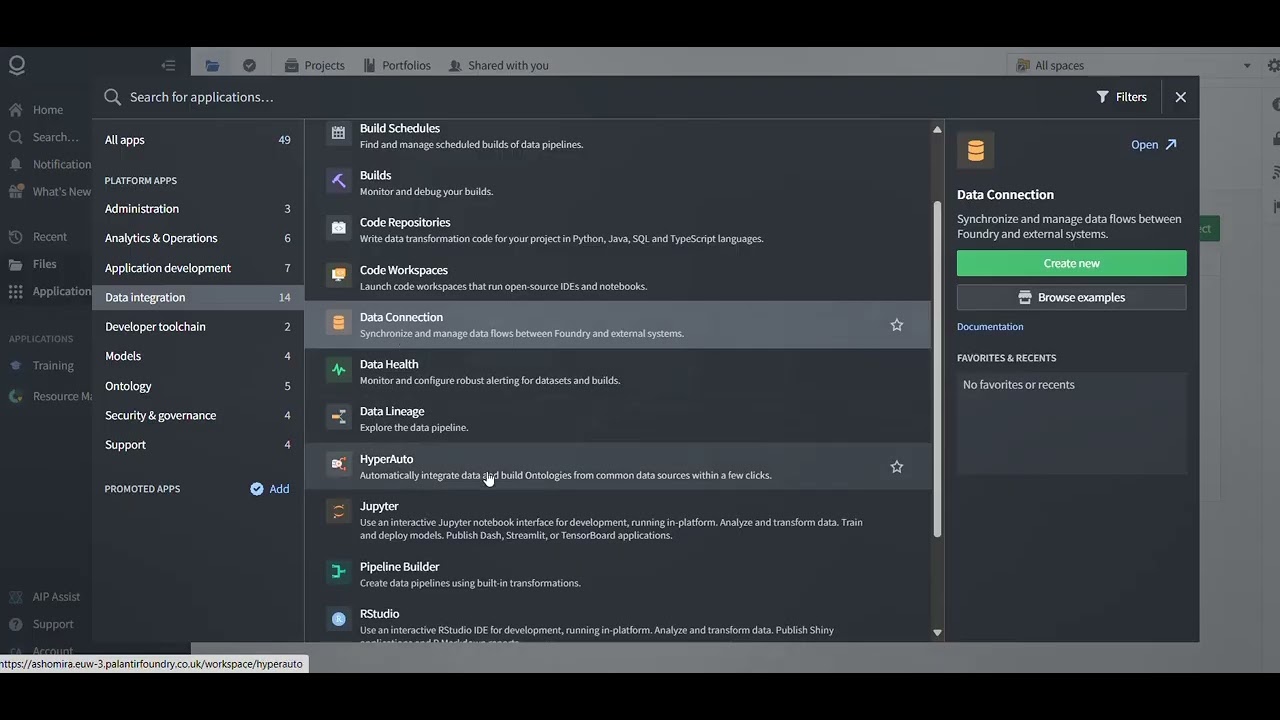The image size is (1280, 720).
Task: Open the Projects tab
Action: [315, 65]
